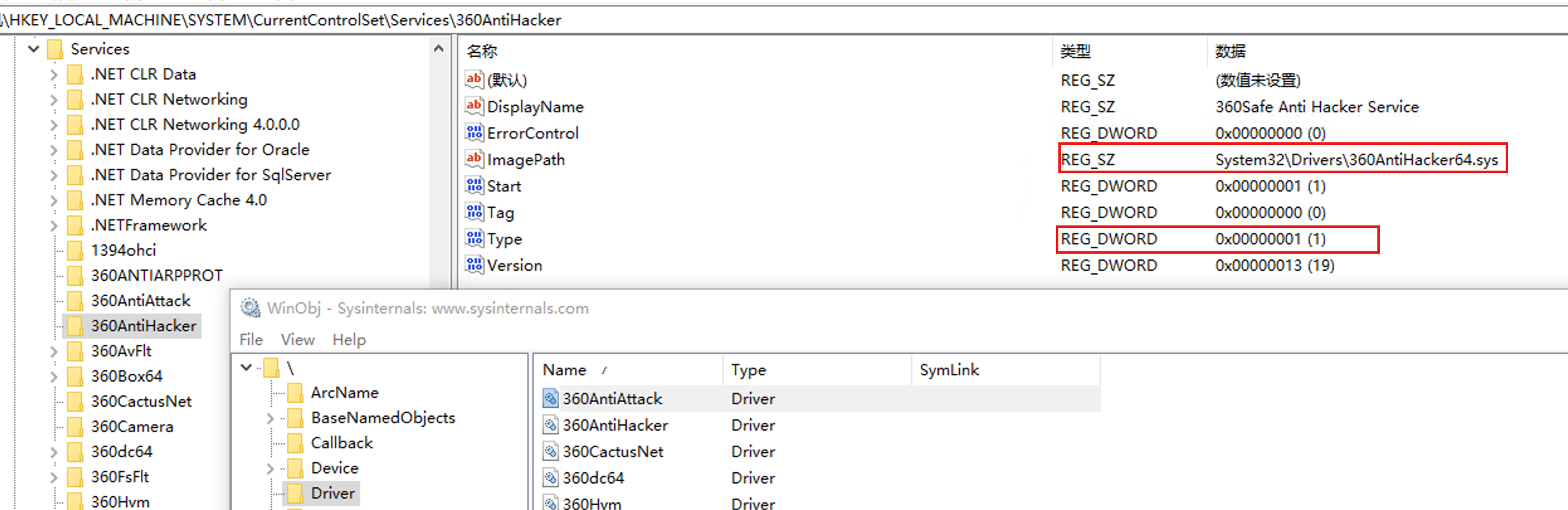Expand the 360FsFlt registry key
Viewport: 1568px width, 510px height.
[x=53, y=477]
